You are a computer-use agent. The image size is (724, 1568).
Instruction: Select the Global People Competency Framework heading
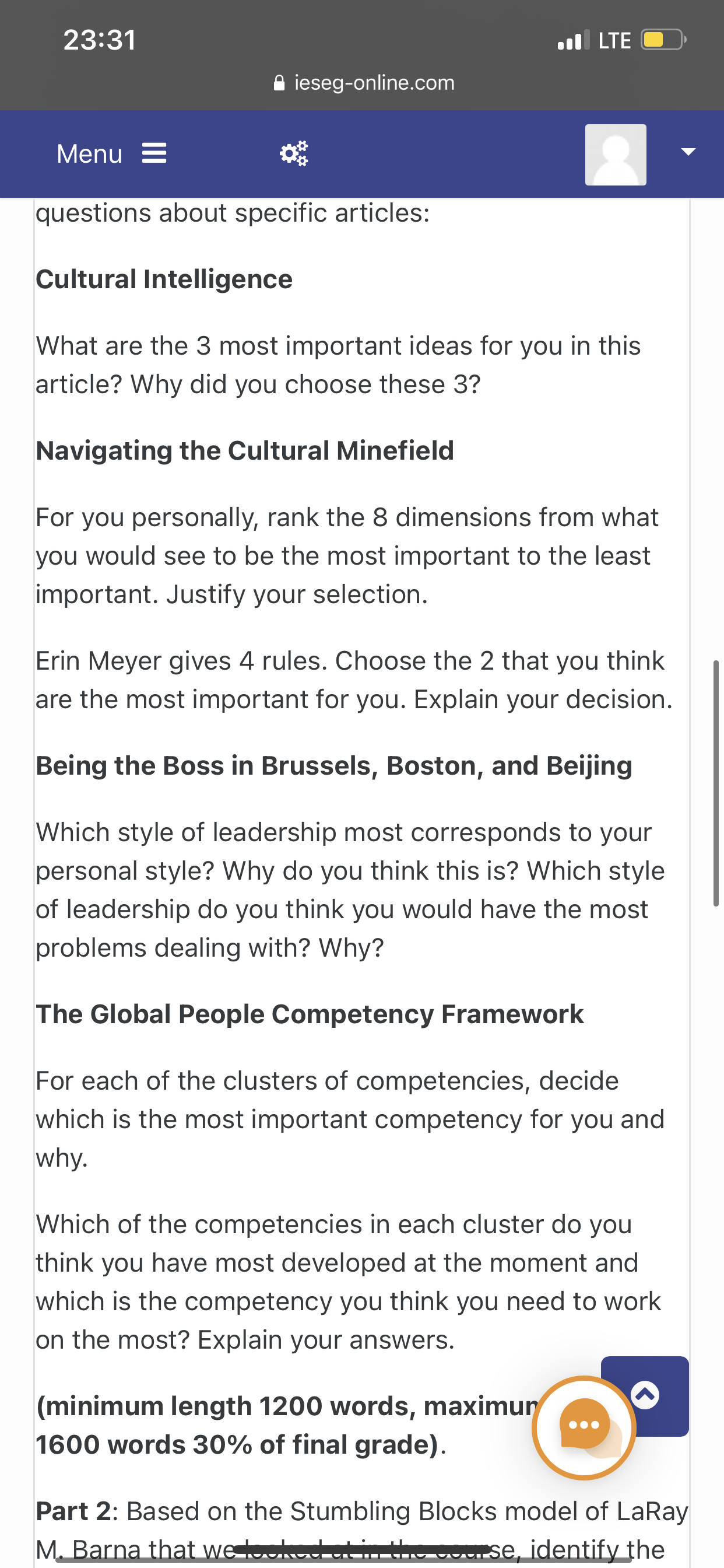(310, 1014)
